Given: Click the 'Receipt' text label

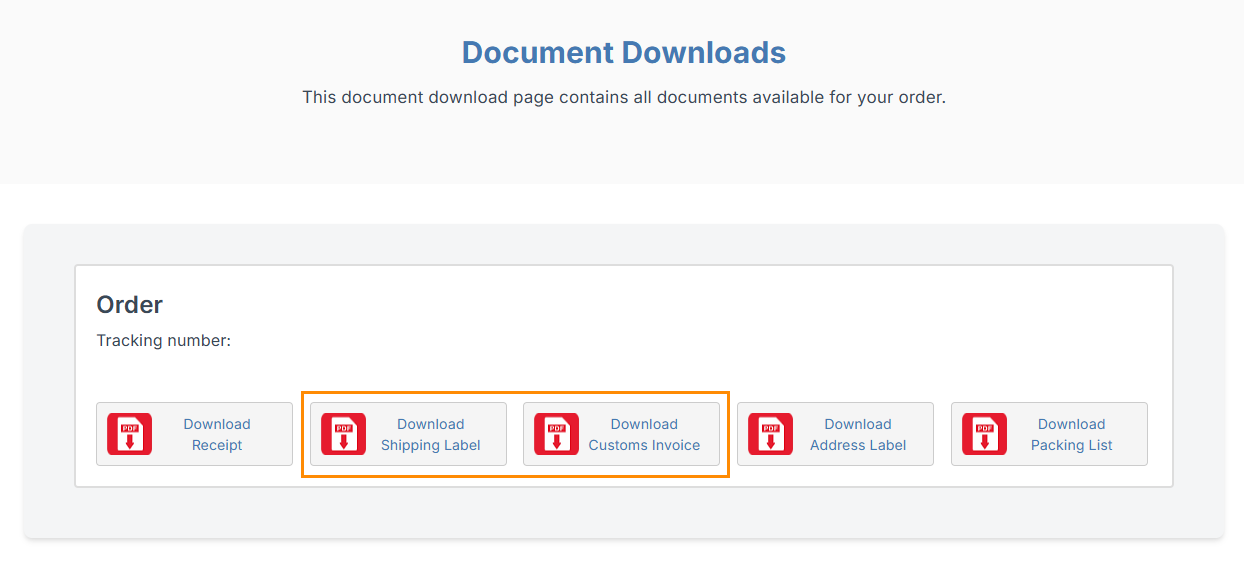Looking at the screenshot, I should click(x=217, y=446).
